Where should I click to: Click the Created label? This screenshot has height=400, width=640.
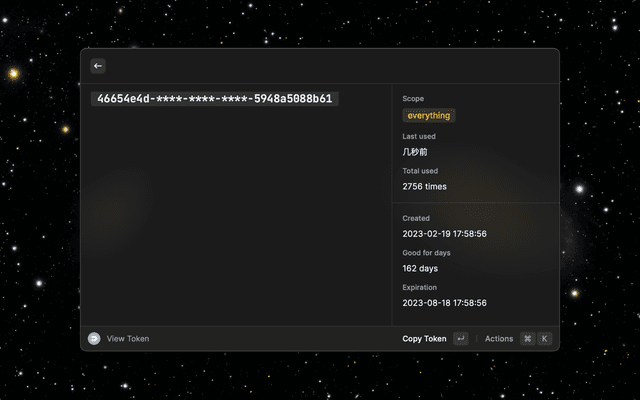[x=416, y=218]
